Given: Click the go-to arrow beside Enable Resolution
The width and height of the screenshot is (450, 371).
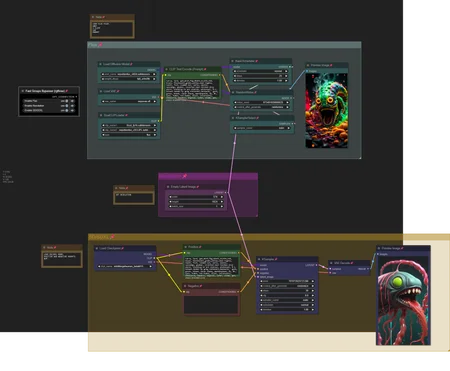Looking at the screenshot, I should (x=73, y=106).
